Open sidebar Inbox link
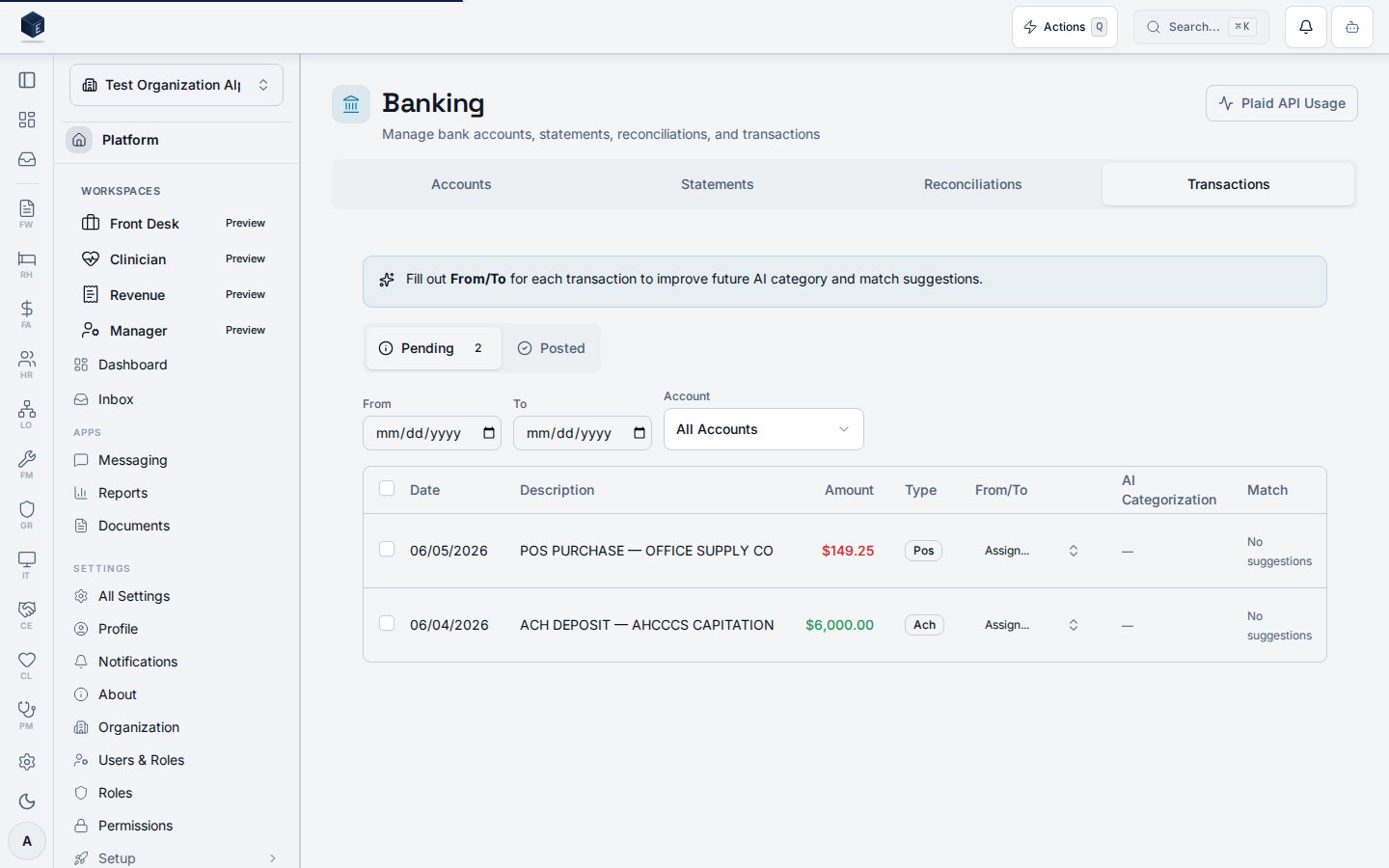Viewport: 1389px width, 868px height. [177, 399]
